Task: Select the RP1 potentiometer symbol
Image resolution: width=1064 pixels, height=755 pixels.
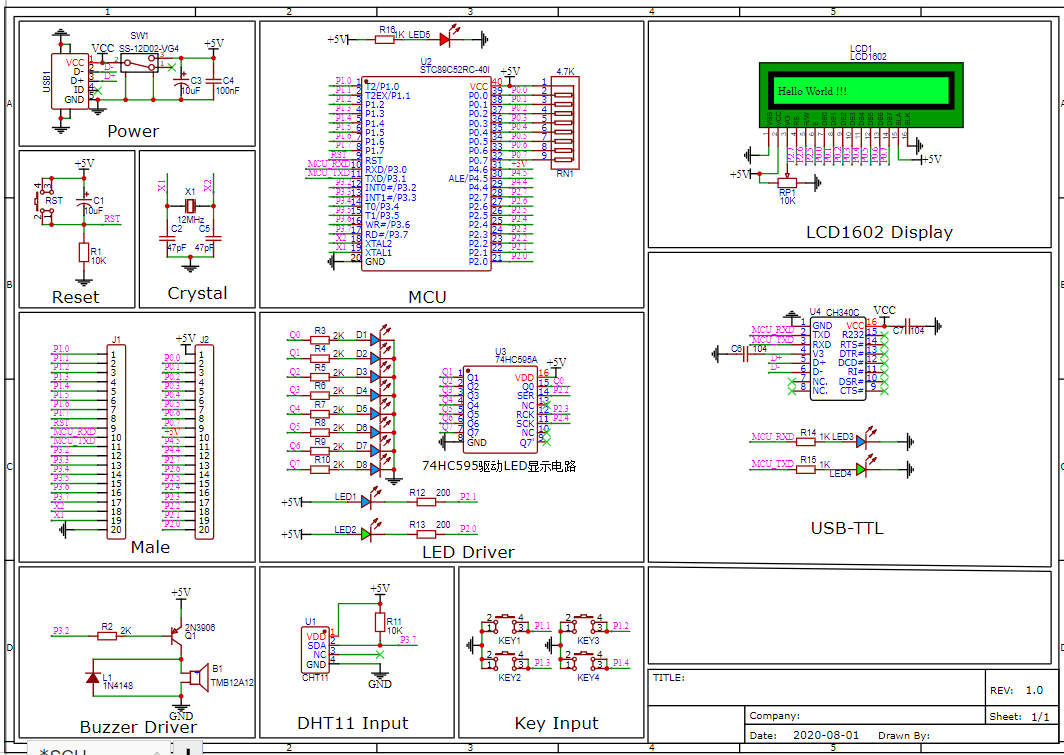Action: (787, 181)
